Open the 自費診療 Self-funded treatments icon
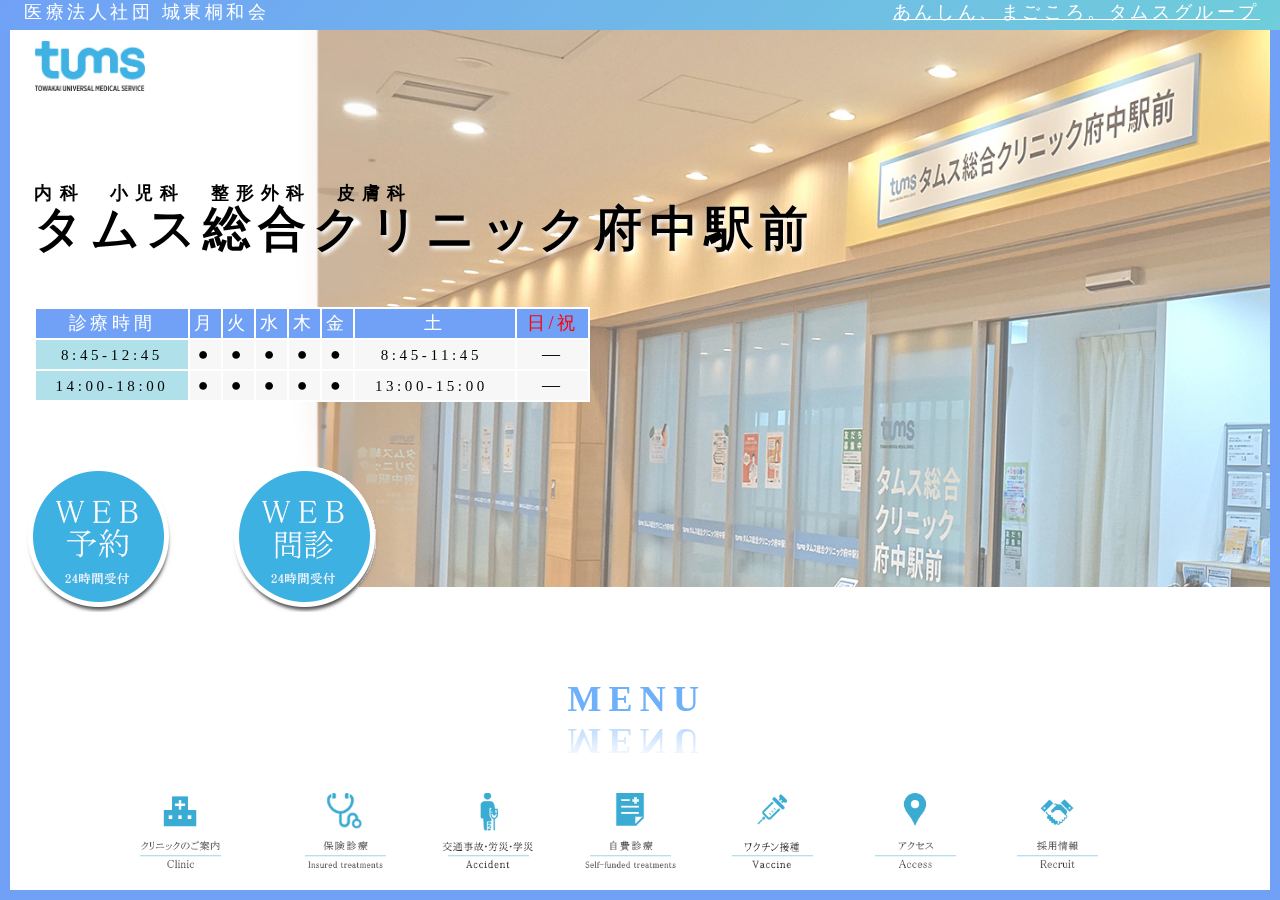 click(x=630, y=831)
